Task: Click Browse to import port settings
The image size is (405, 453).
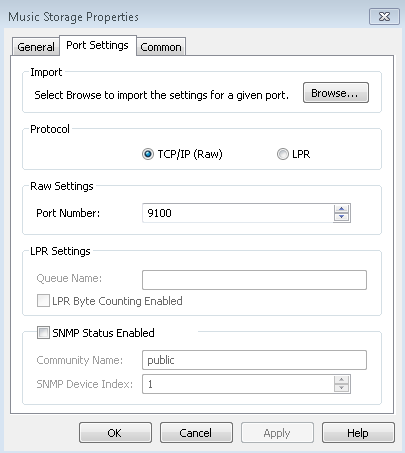Action: tap(336, 93)
